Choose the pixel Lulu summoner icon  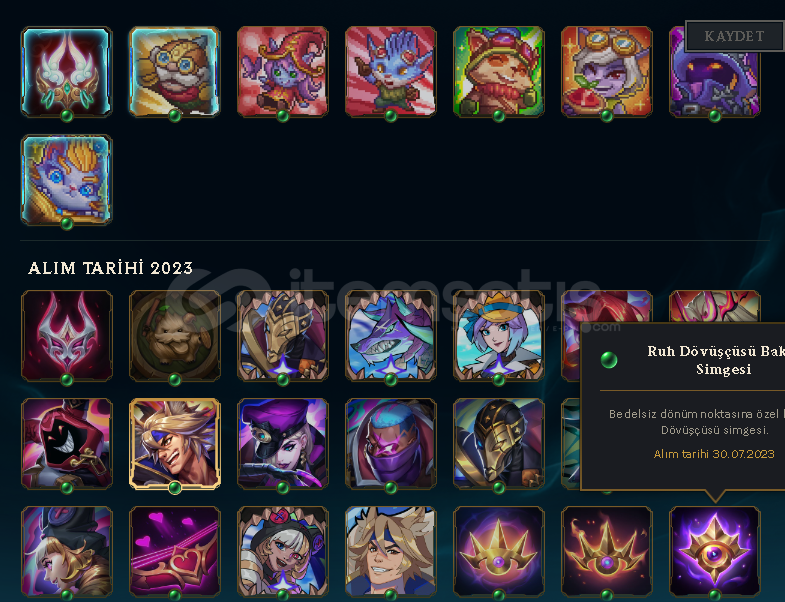coord(282,72)
